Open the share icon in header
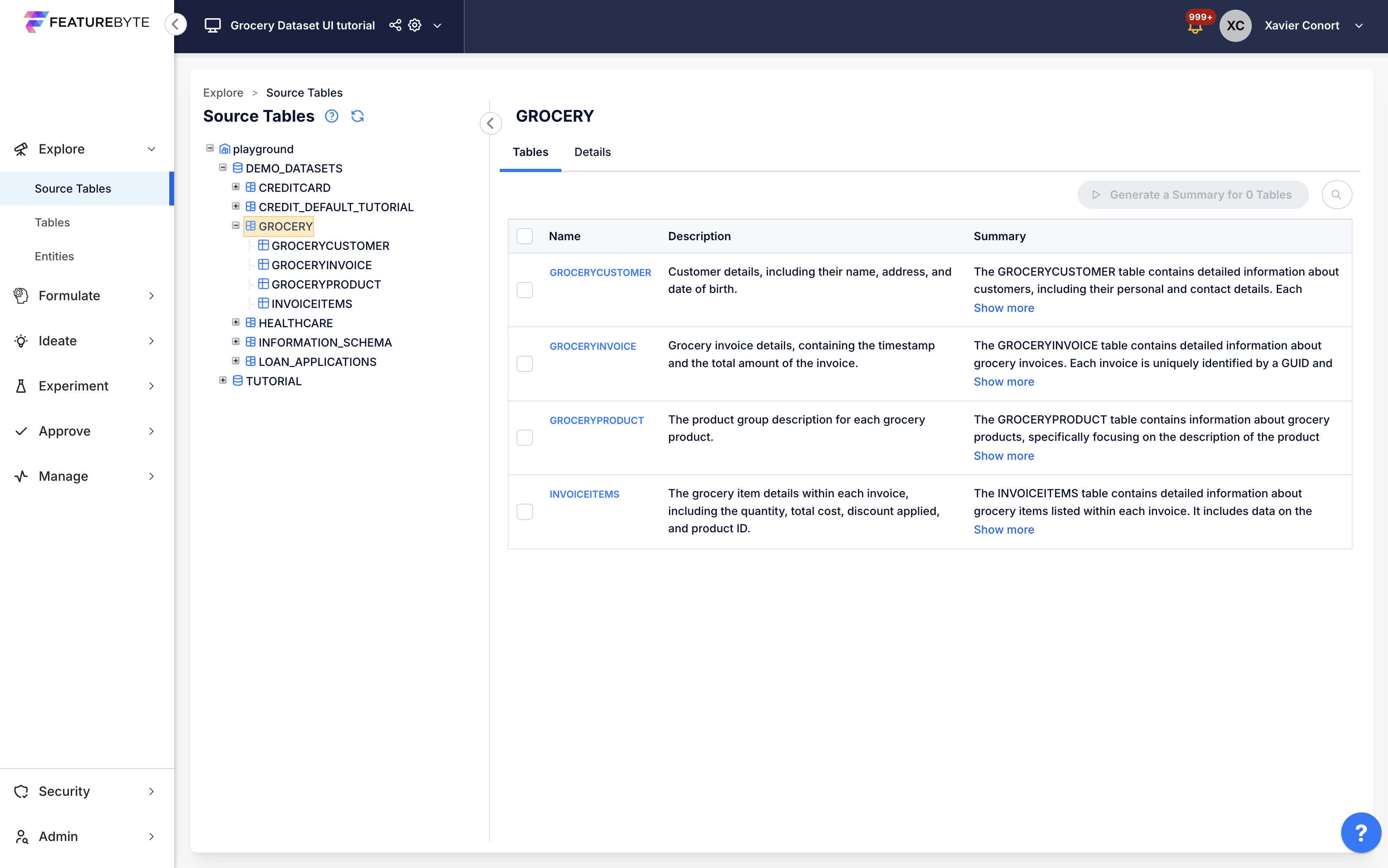 click(395, 25)
